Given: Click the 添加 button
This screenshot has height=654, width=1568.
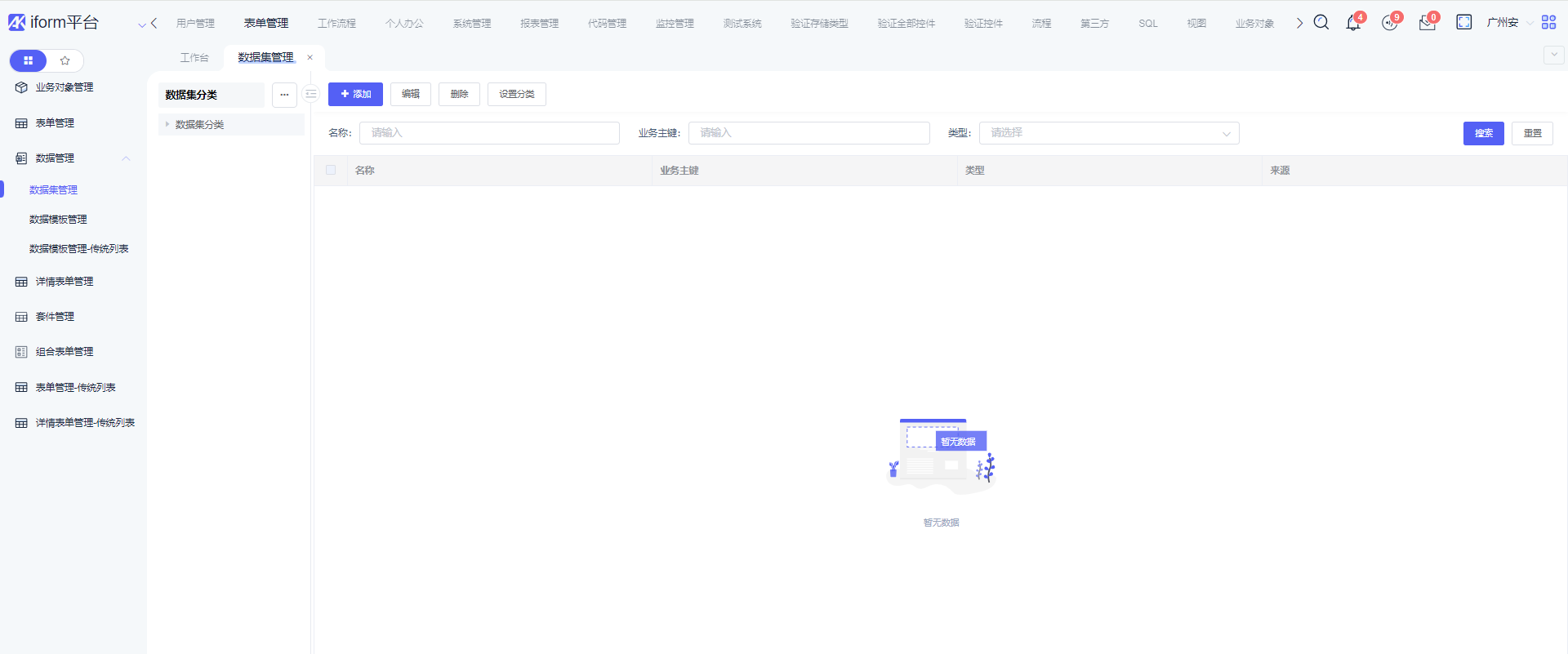Looking at the screenshot, I should tap(355, 95).
